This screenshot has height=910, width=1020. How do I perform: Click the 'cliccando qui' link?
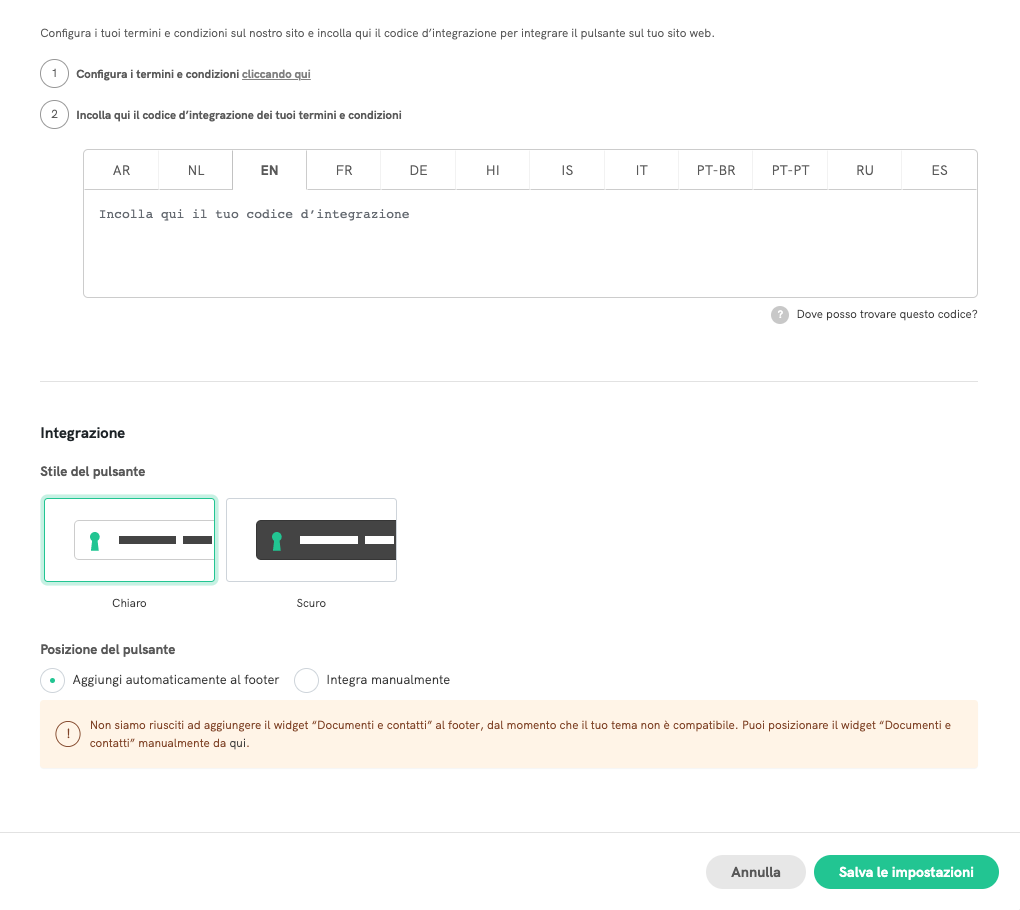tap(276, 74)
